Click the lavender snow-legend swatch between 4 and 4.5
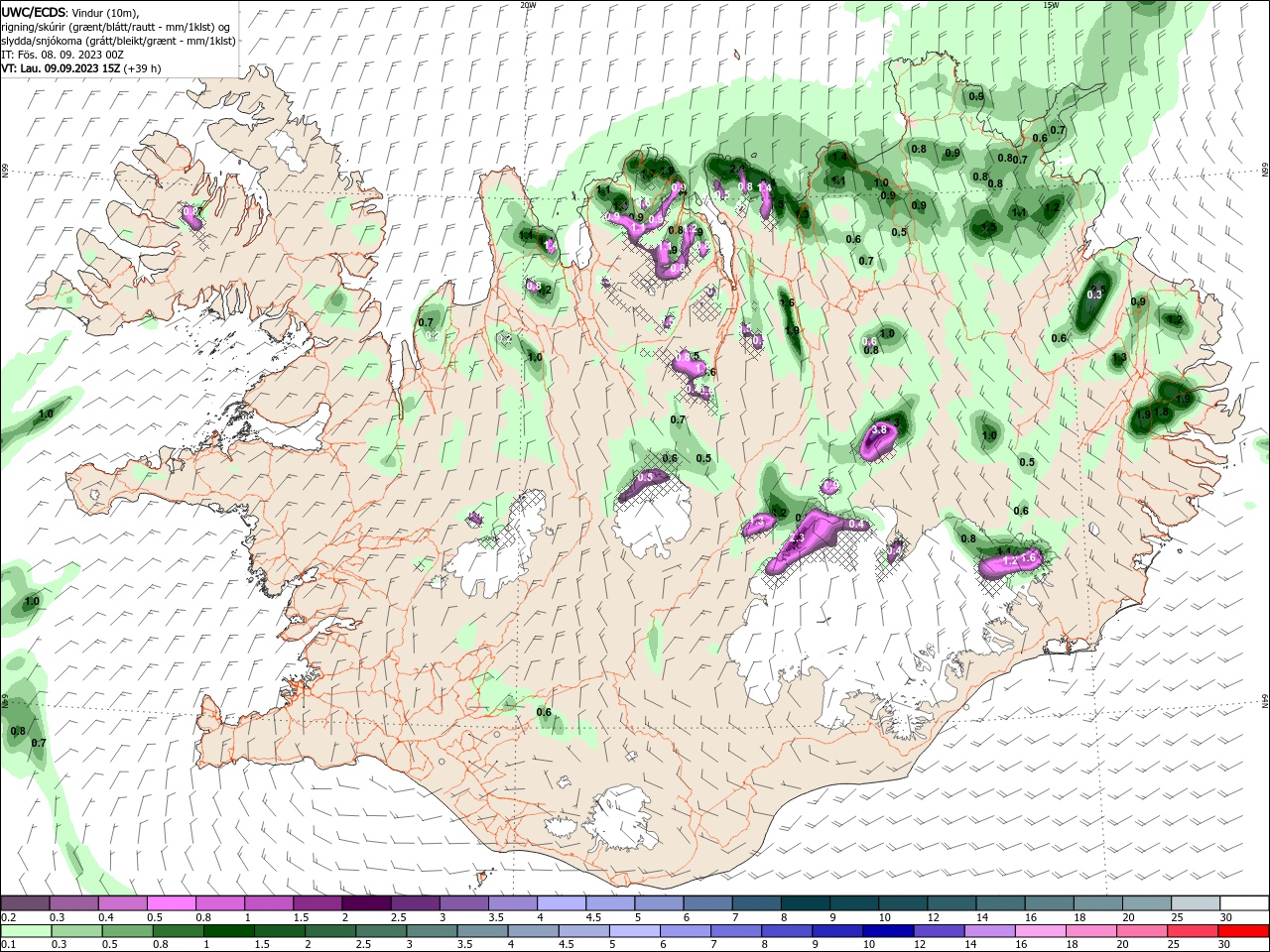Image resolution: width=1270 pixels, height=952 pixels. tap(560, 902)
